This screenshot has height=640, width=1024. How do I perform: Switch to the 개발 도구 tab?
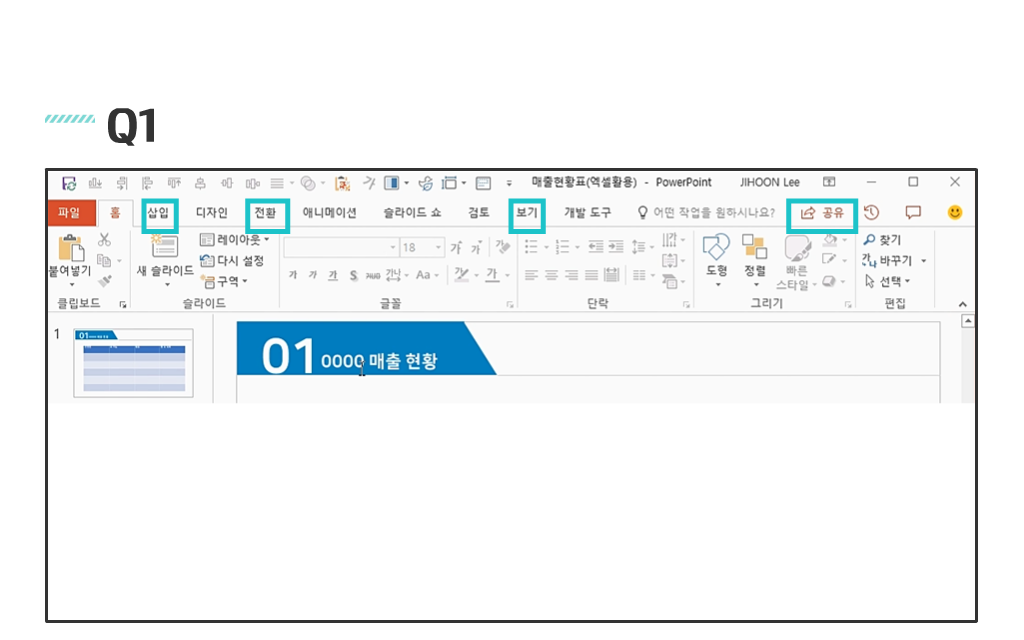click(x=588, y=213)
